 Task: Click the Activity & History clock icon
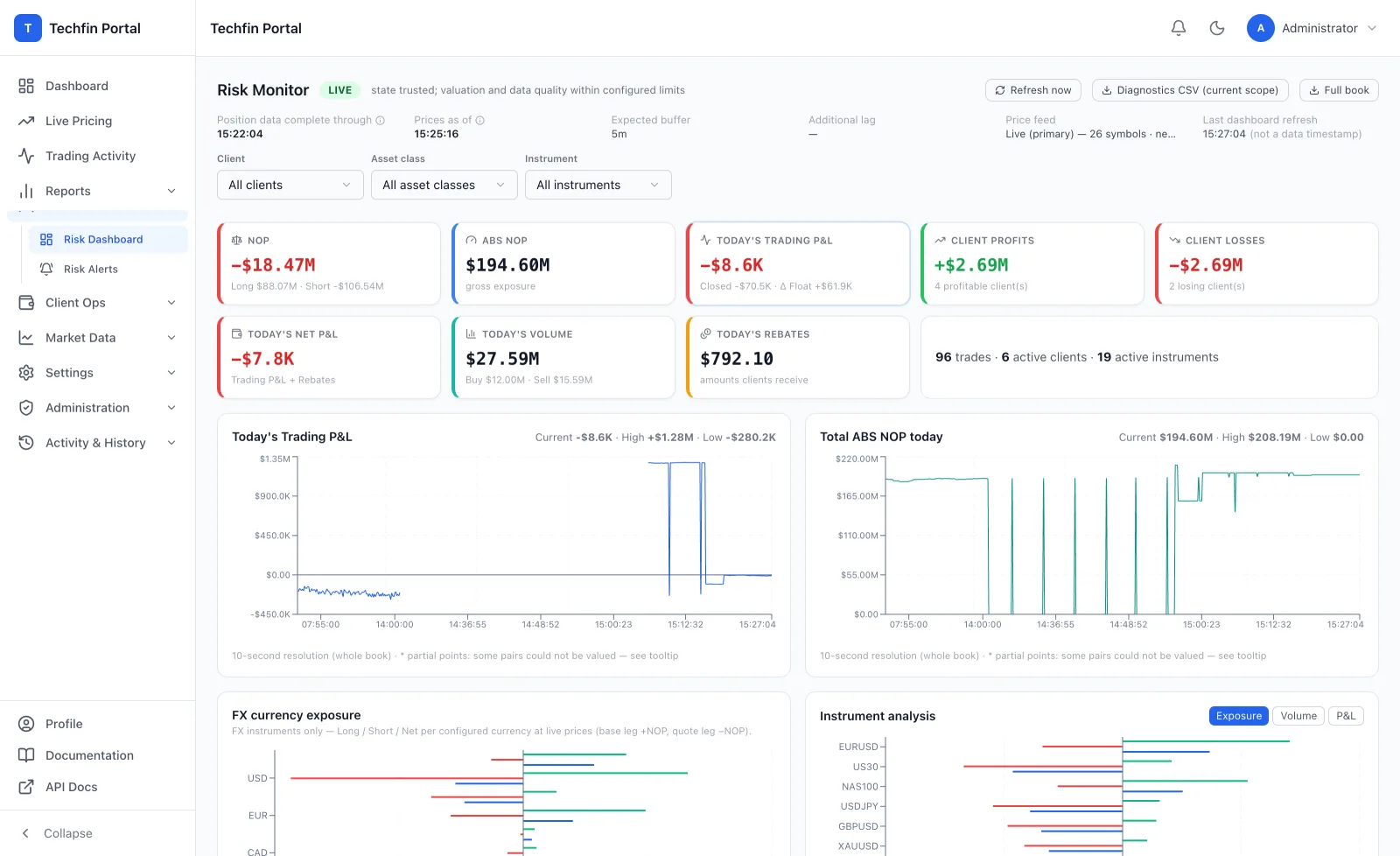click(x=26, y=443)
